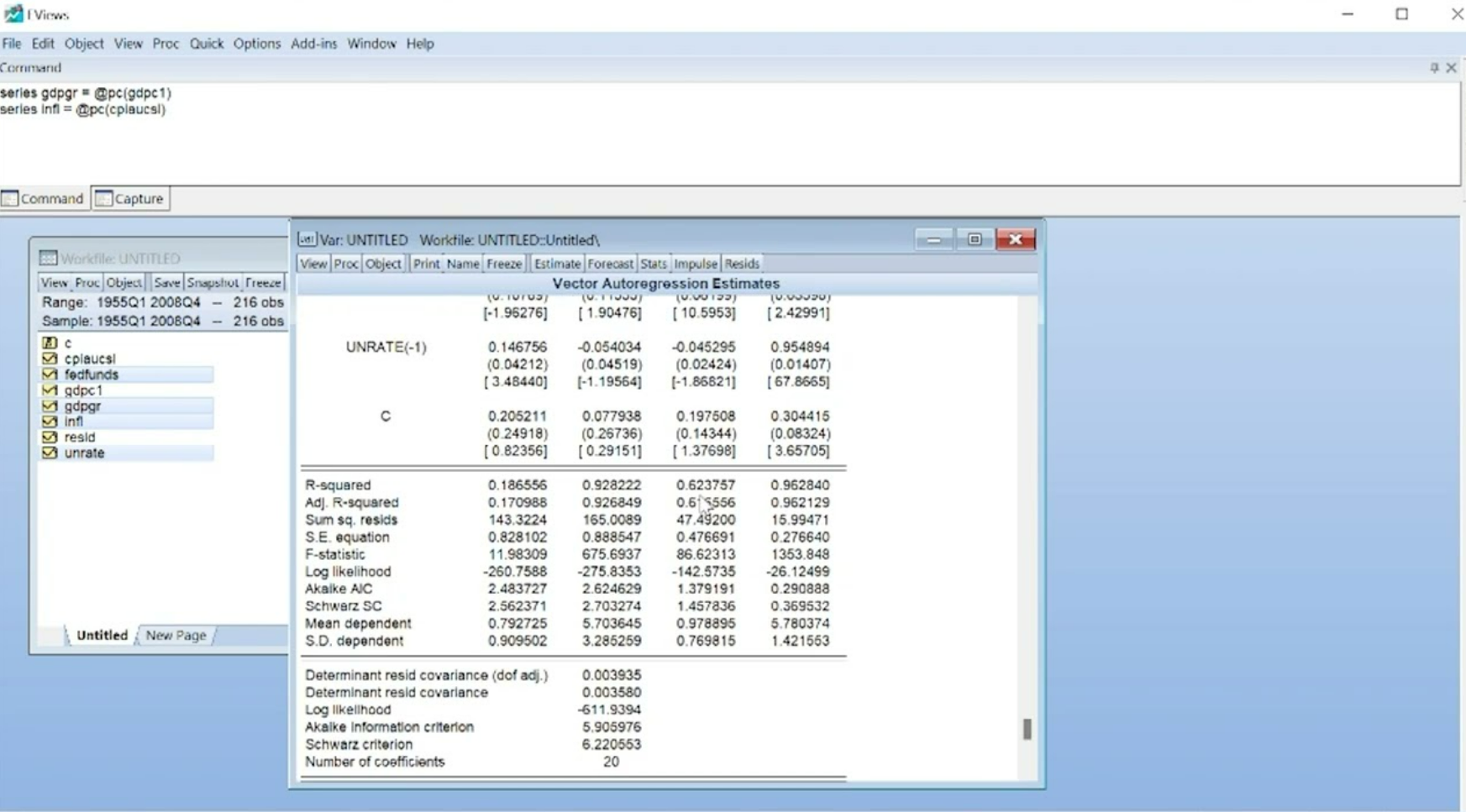Click the Stats button
This screenshot has width=1466, height=812.
pos(654,264)
